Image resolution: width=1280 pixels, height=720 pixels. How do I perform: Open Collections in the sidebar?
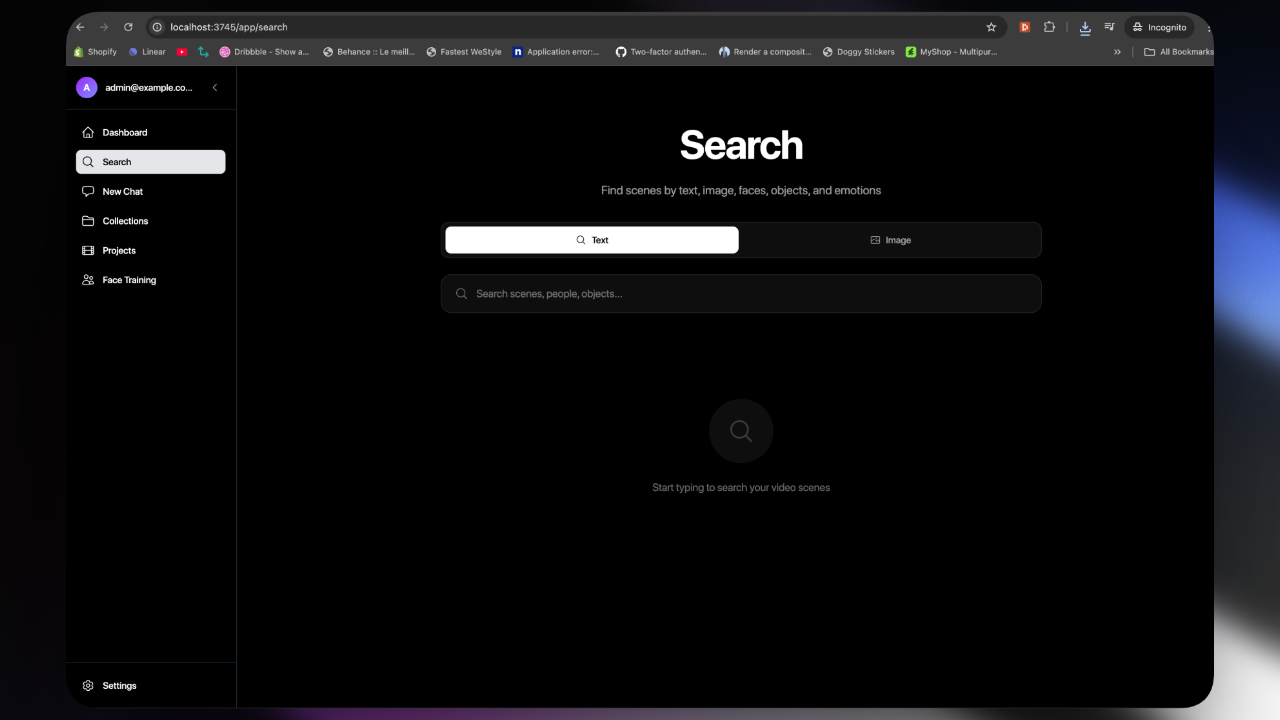point(150,221)
